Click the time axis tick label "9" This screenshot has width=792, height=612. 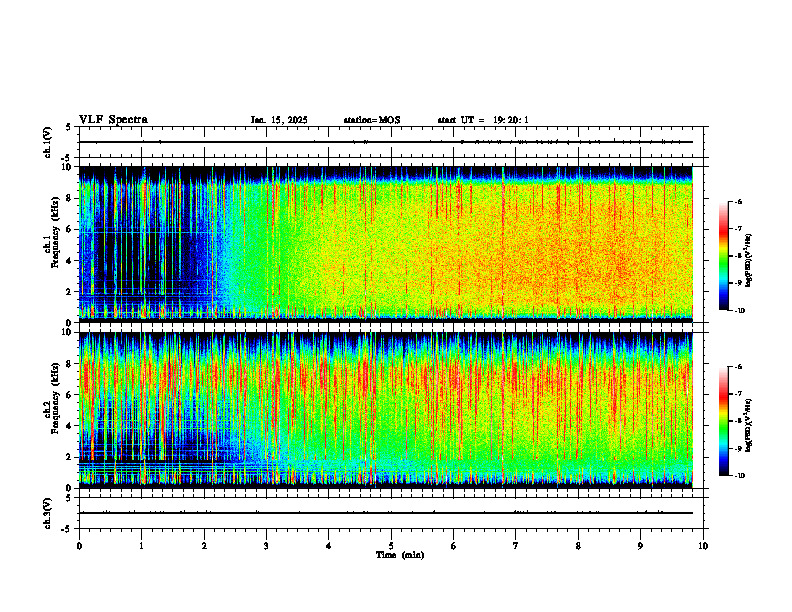coord(640,546)
